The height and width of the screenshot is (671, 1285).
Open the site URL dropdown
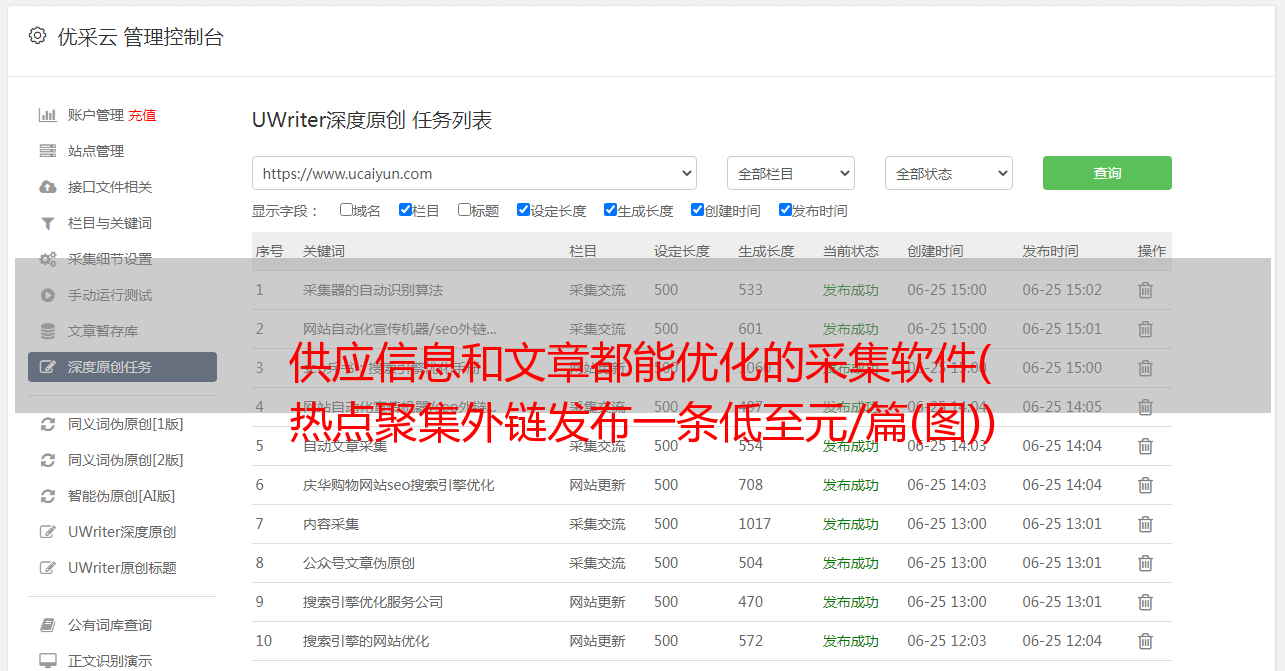(x=474, y=173)
